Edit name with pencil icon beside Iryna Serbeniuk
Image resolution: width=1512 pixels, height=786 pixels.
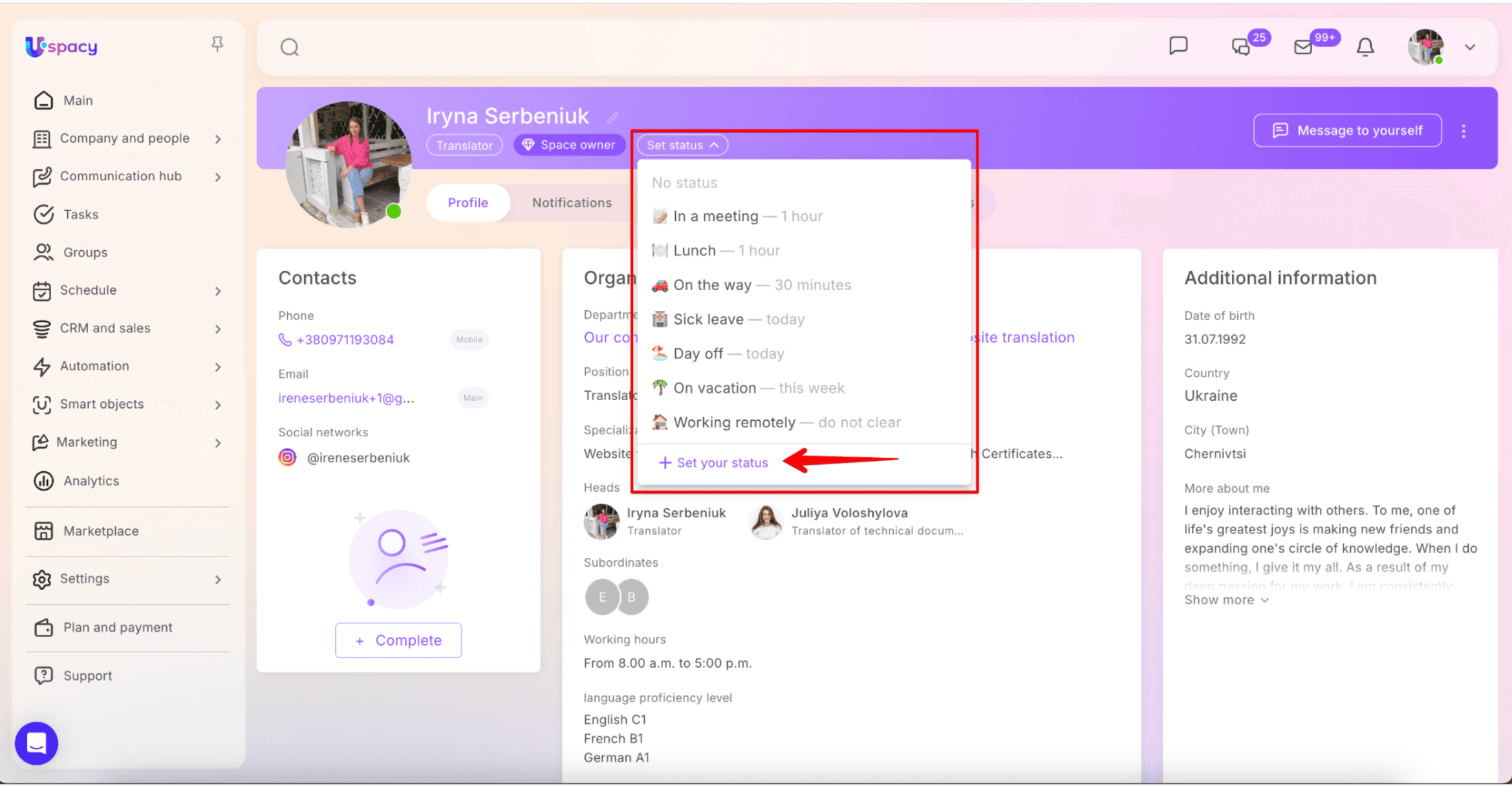click(x=612, y=118)
